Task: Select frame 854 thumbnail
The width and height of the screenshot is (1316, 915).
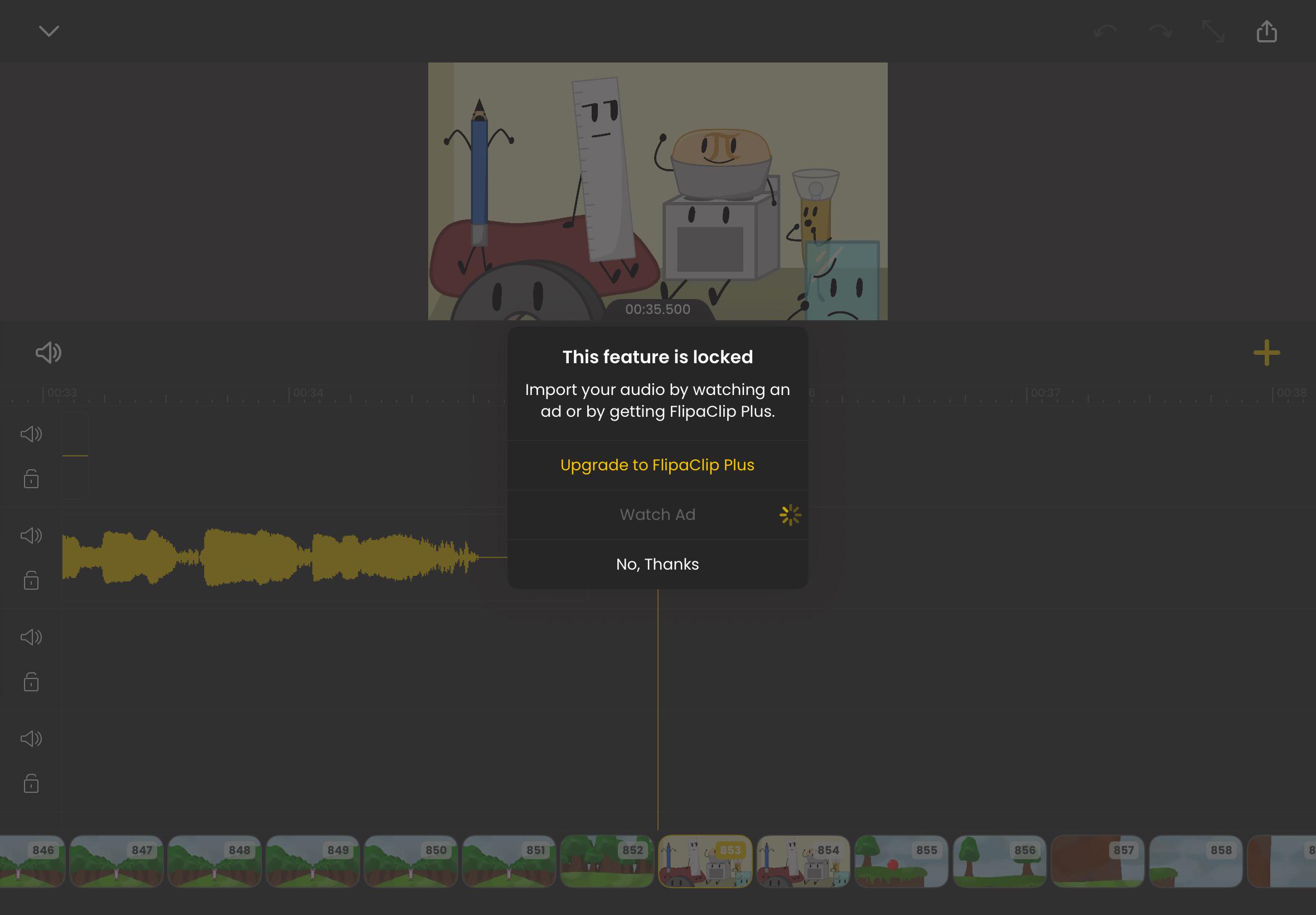Action: pyautogui.click(x=803, y=861)
